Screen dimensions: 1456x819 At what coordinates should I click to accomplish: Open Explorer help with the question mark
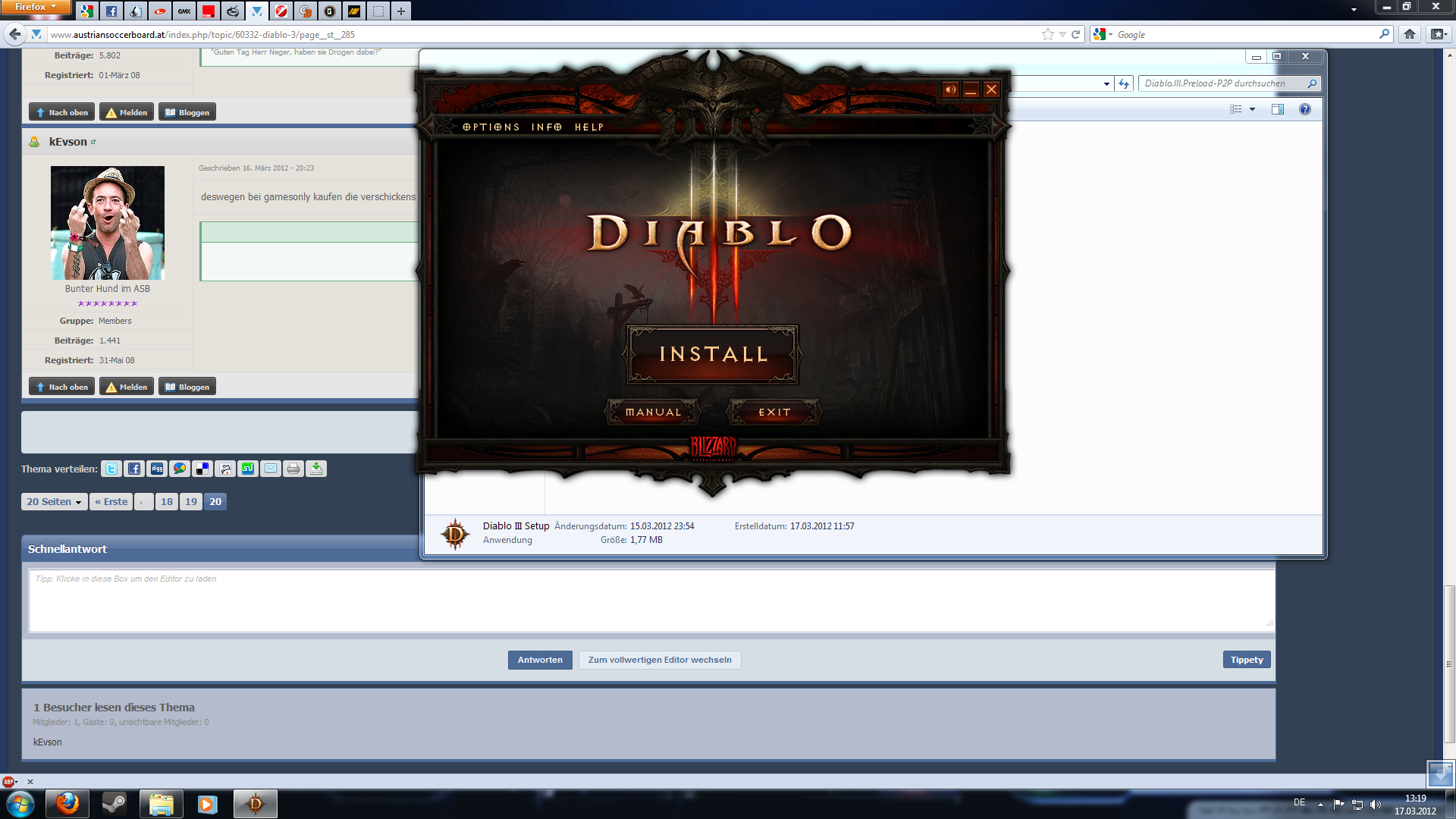coord(1304,109)
